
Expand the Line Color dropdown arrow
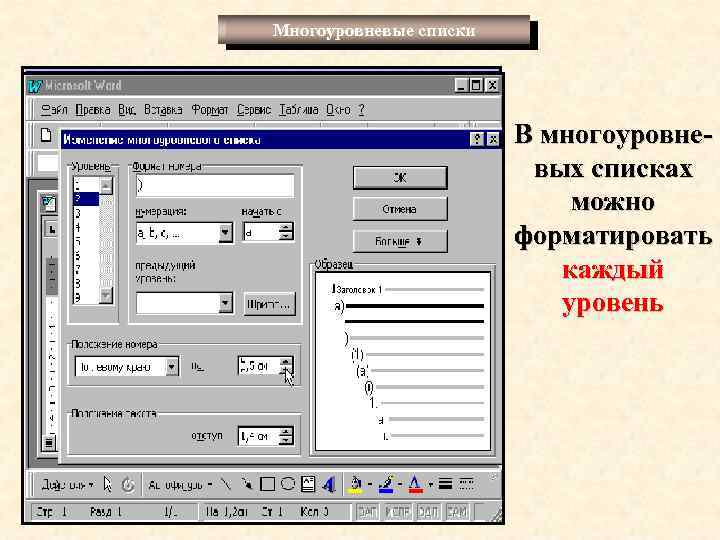400,484
